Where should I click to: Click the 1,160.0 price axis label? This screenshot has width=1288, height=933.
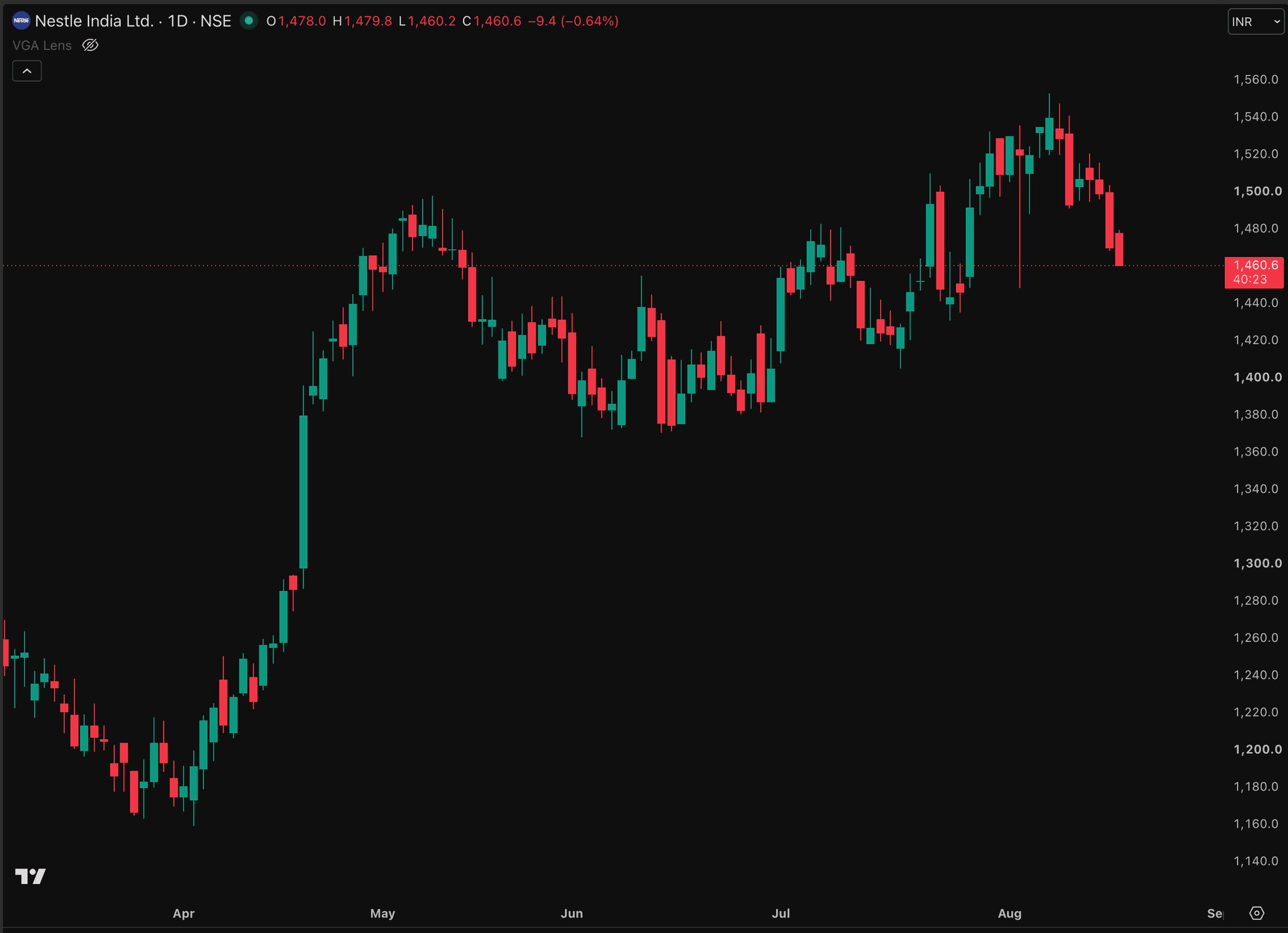coord(1256,824)
